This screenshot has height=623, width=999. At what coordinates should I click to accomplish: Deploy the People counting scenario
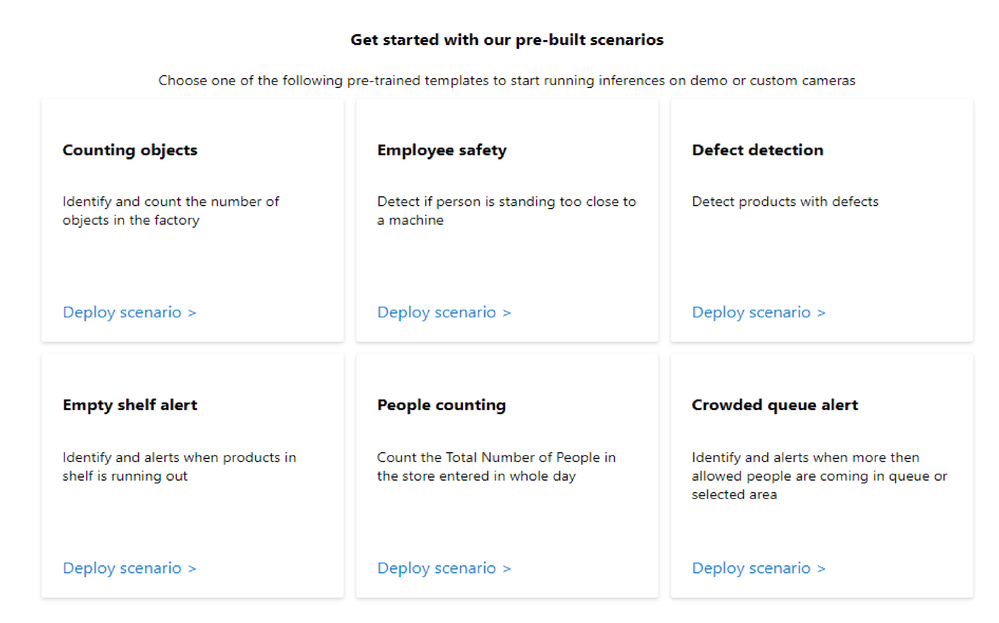click(x=444, y=568)
